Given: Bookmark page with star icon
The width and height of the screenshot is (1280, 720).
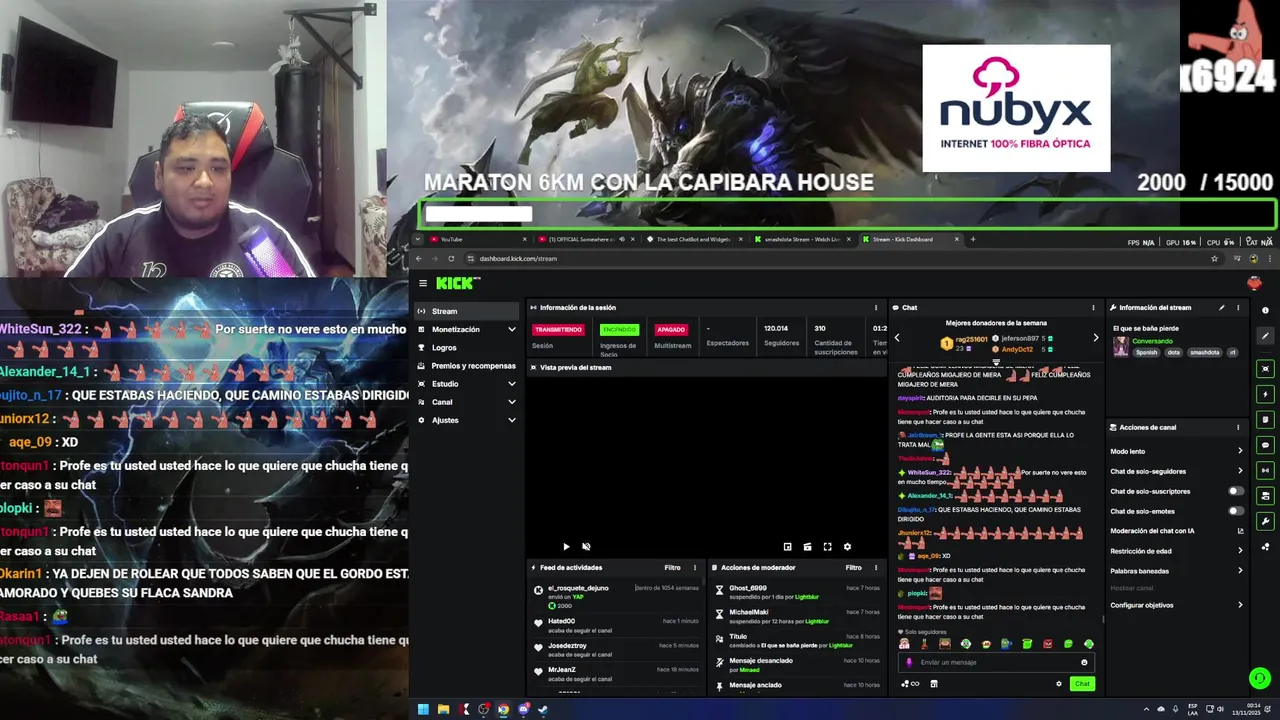Looking at the screenshot, I should coord(1214,258).
